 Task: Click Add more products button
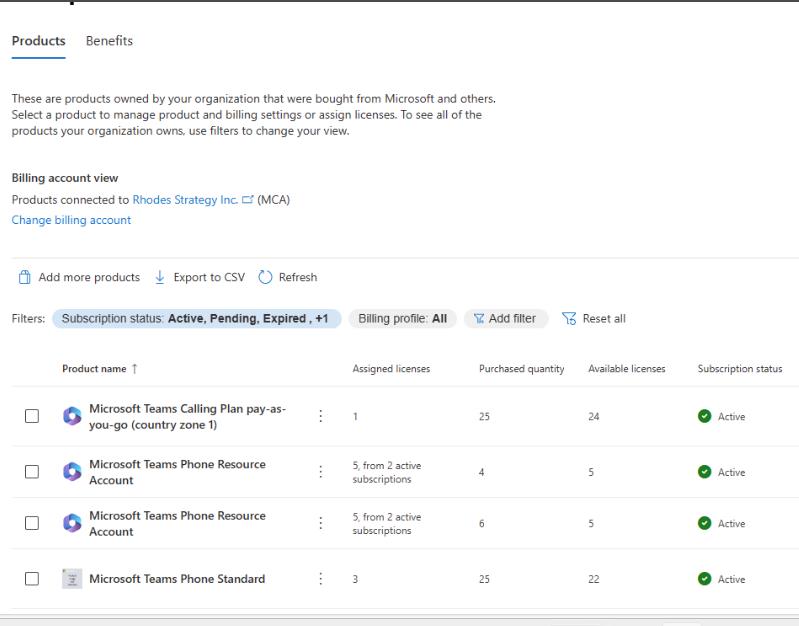(x=79, y=277)
